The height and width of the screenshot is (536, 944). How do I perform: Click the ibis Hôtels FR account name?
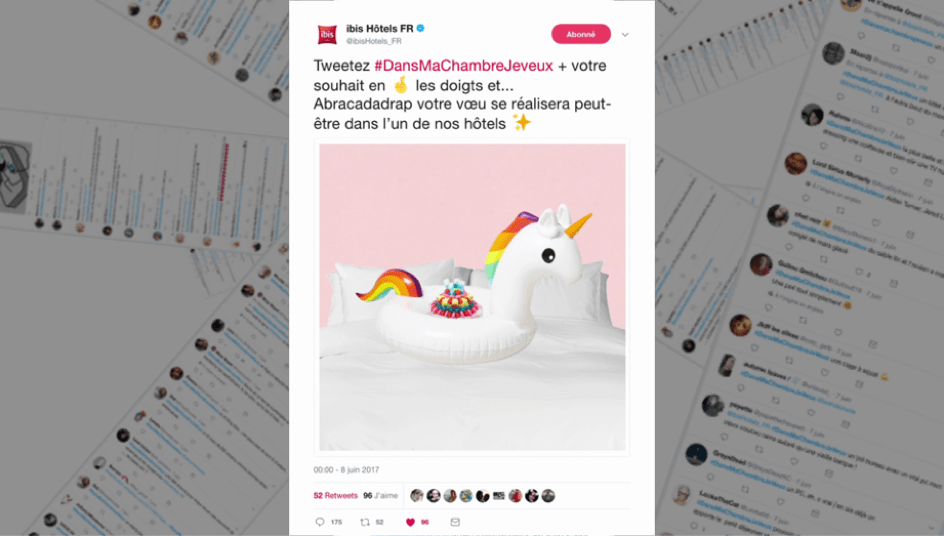[379, 28]
